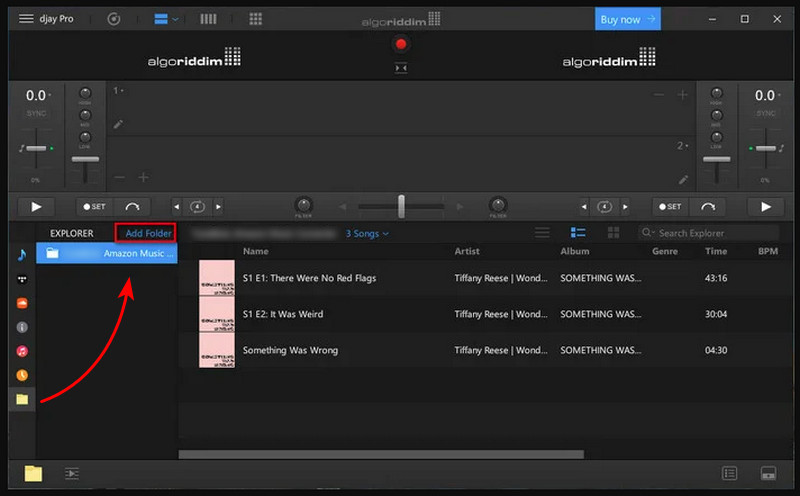Open the iTunes/Music source tab
The image size is (800, 496).
(22, 351)
